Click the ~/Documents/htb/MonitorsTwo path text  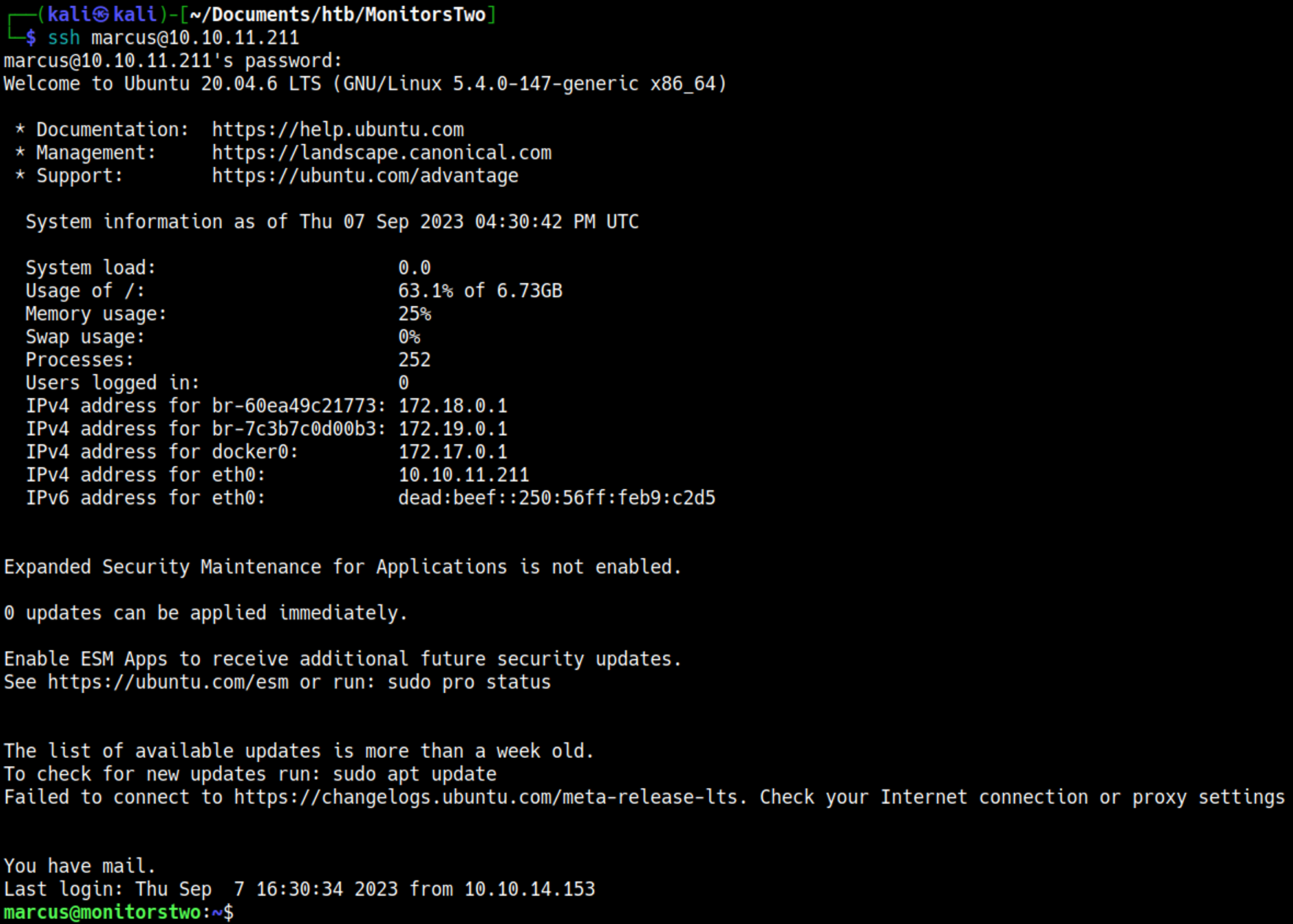tap(337, 14)
